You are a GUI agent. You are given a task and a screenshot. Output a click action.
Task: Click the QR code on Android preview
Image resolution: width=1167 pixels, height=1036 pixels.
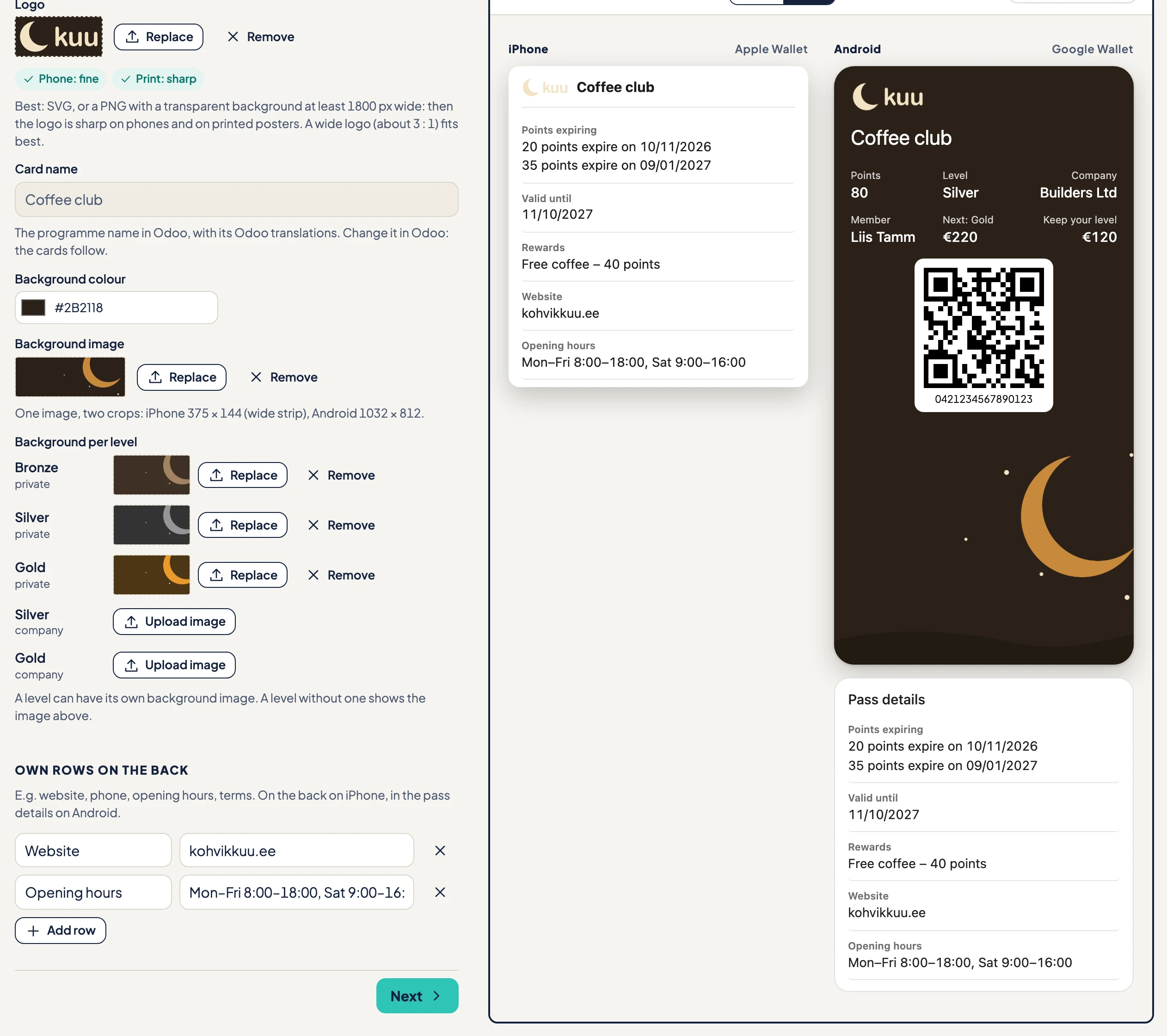pyautogui.click(x=983, y=328)
